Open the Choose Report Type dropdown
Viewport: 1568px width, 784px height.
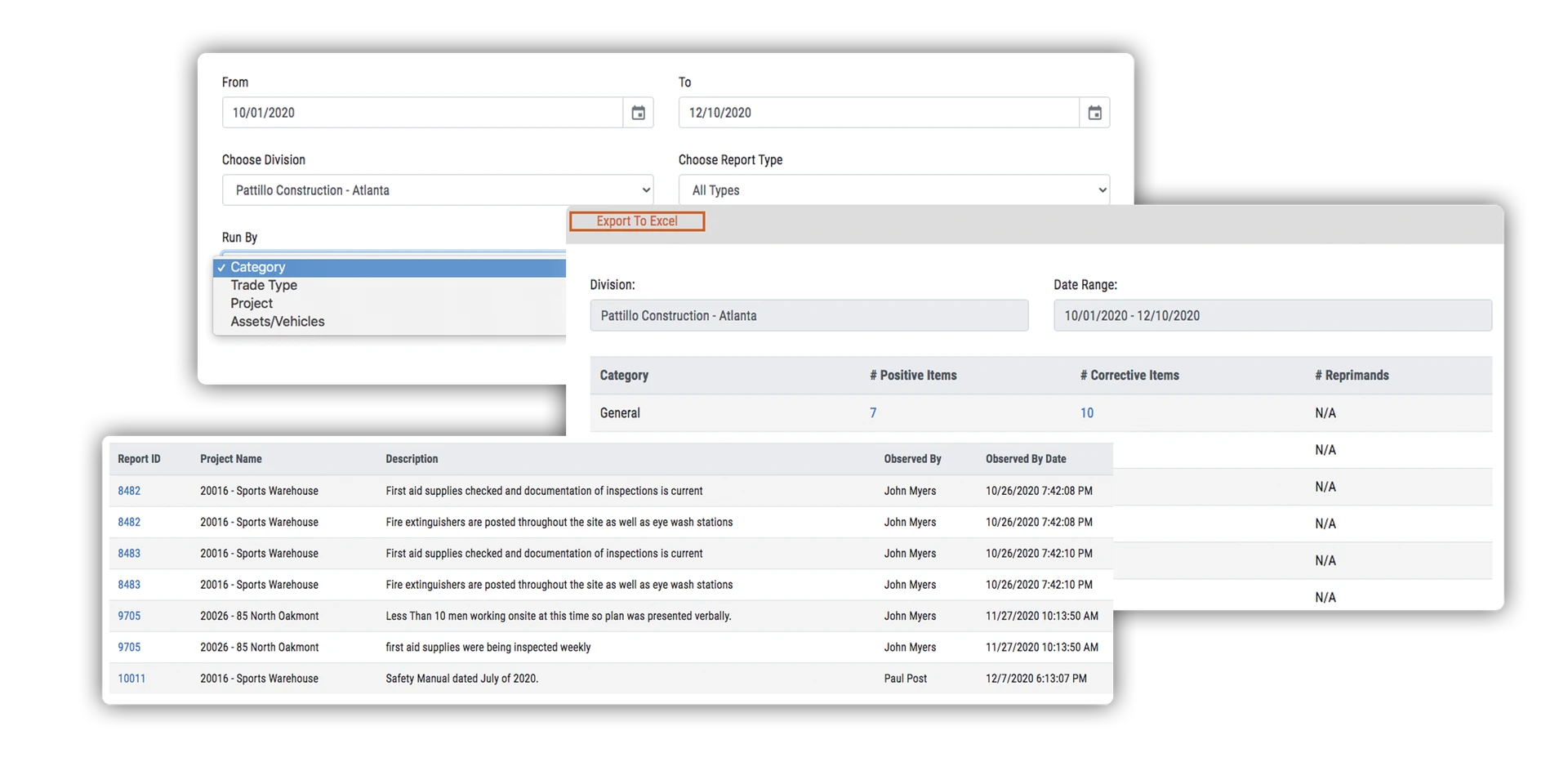tap(894, 190)
